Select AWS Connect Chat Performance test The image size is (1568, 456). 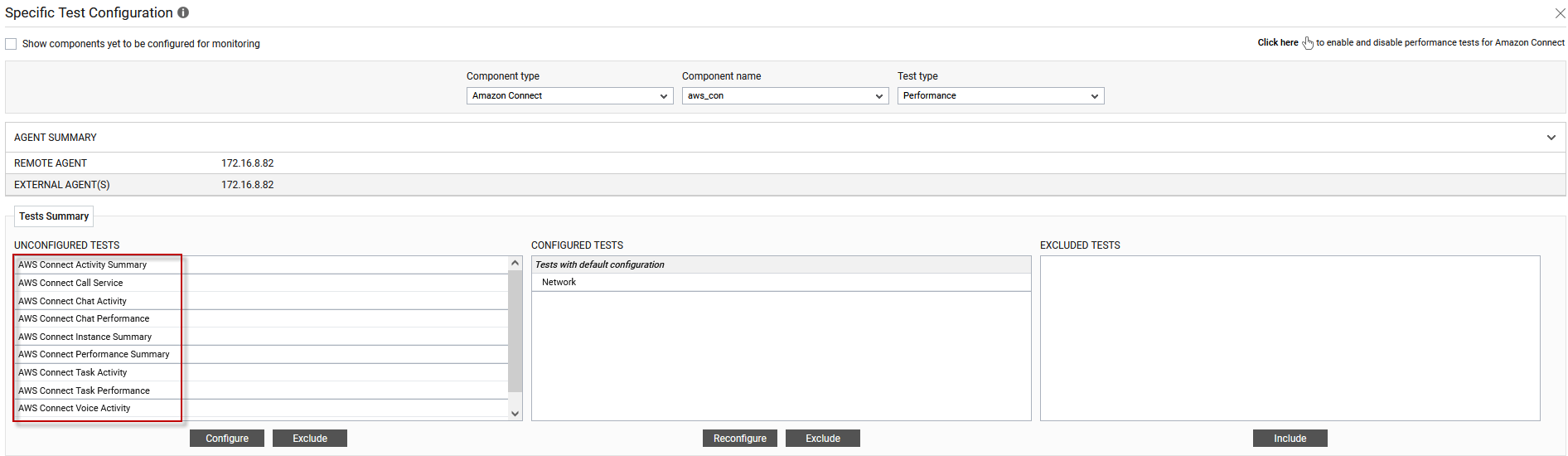coord(261,318)
